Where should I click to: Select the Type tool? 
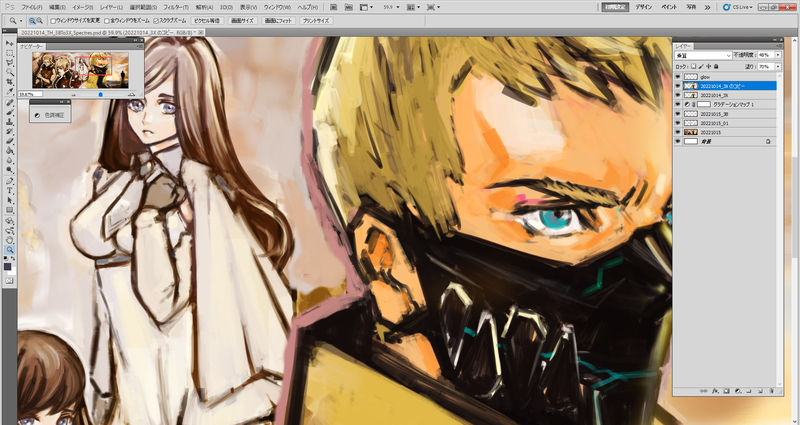[x=10, y=190]
